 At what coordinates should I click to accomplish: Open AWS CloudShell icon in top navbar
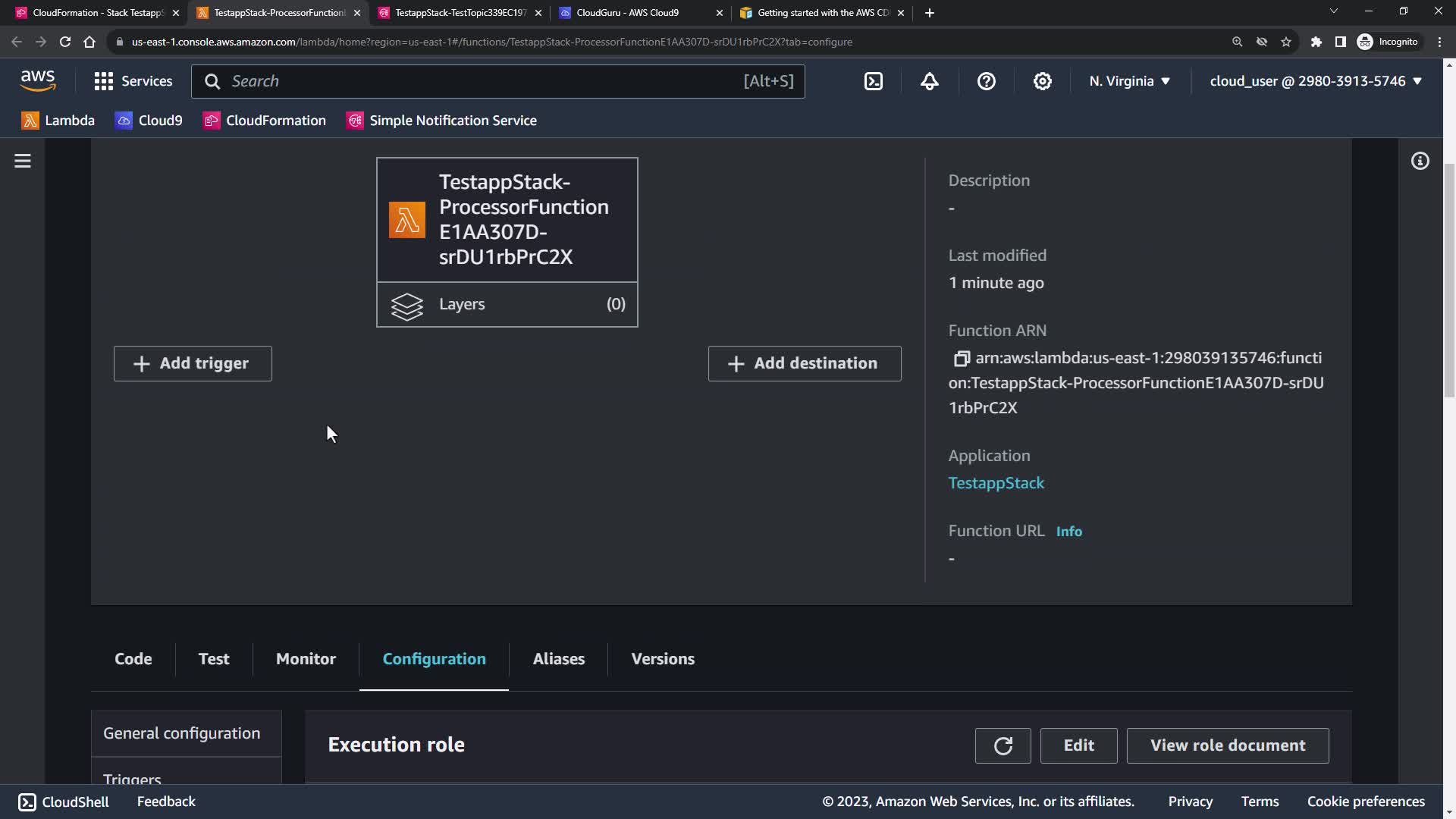[x=874, y=81]
